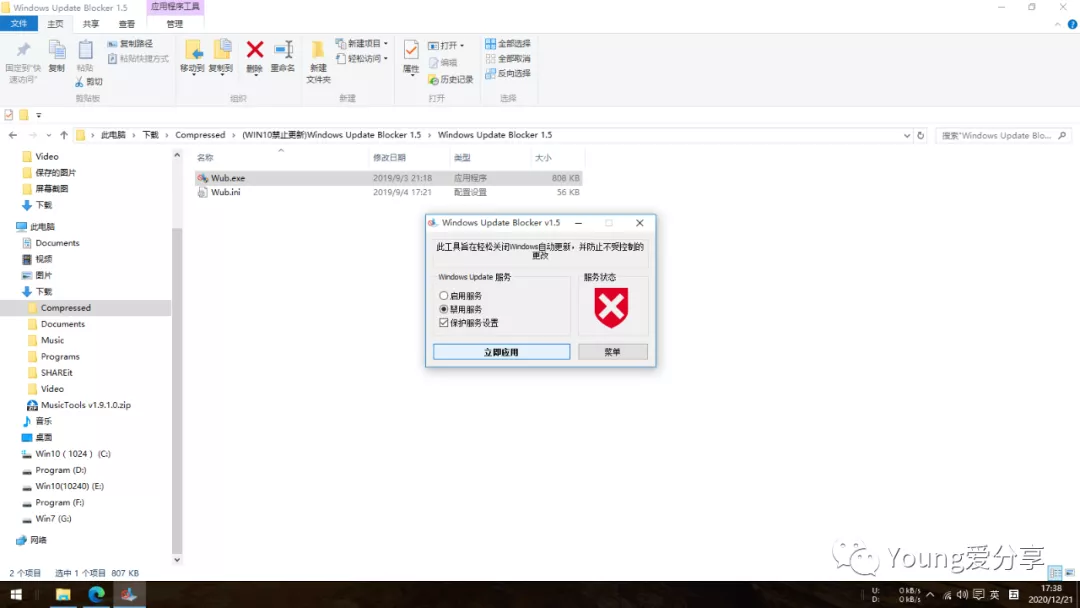
Task: Select MusicTools v1.9.1.0.zip in the tree
Action: pos(85,405)
